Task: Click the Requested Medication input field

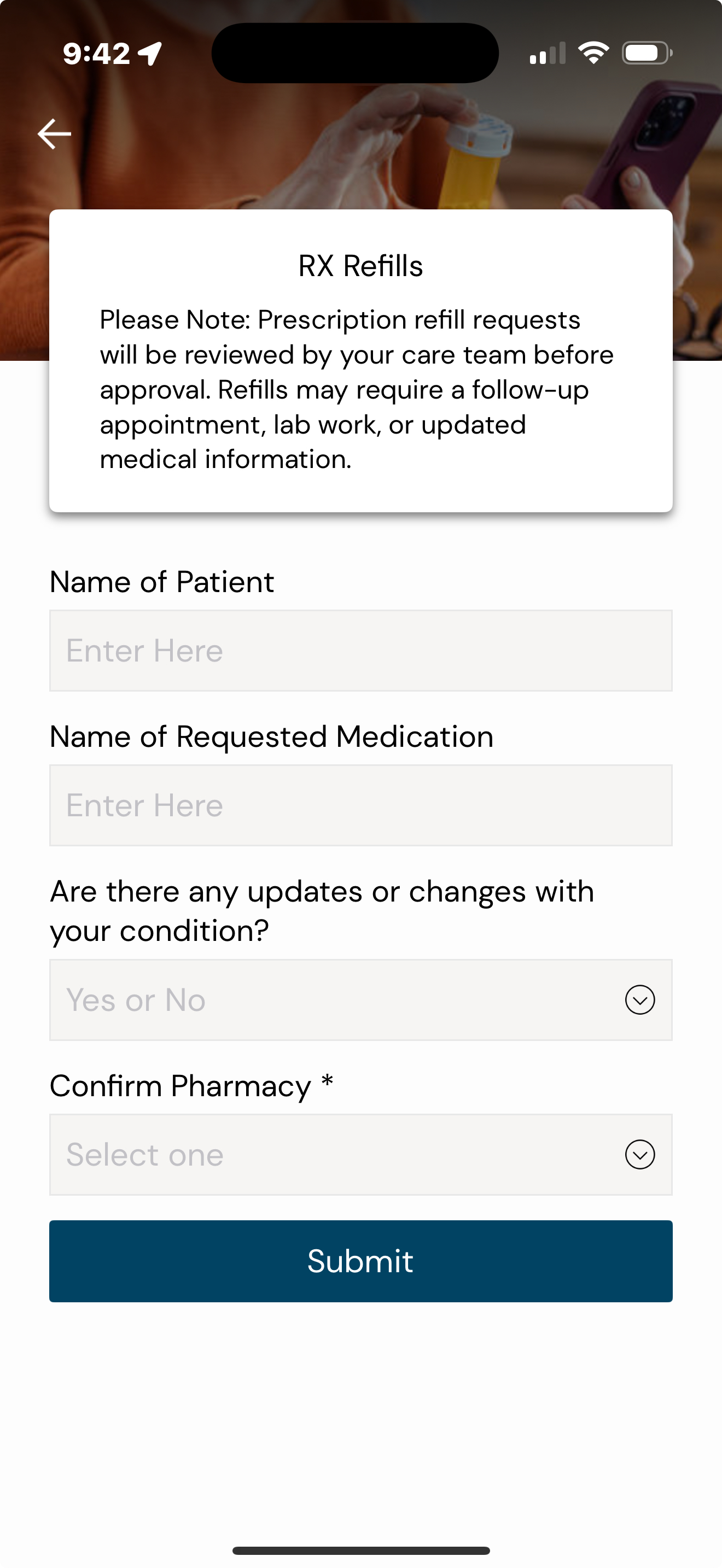Action: [x=360, y=805]
